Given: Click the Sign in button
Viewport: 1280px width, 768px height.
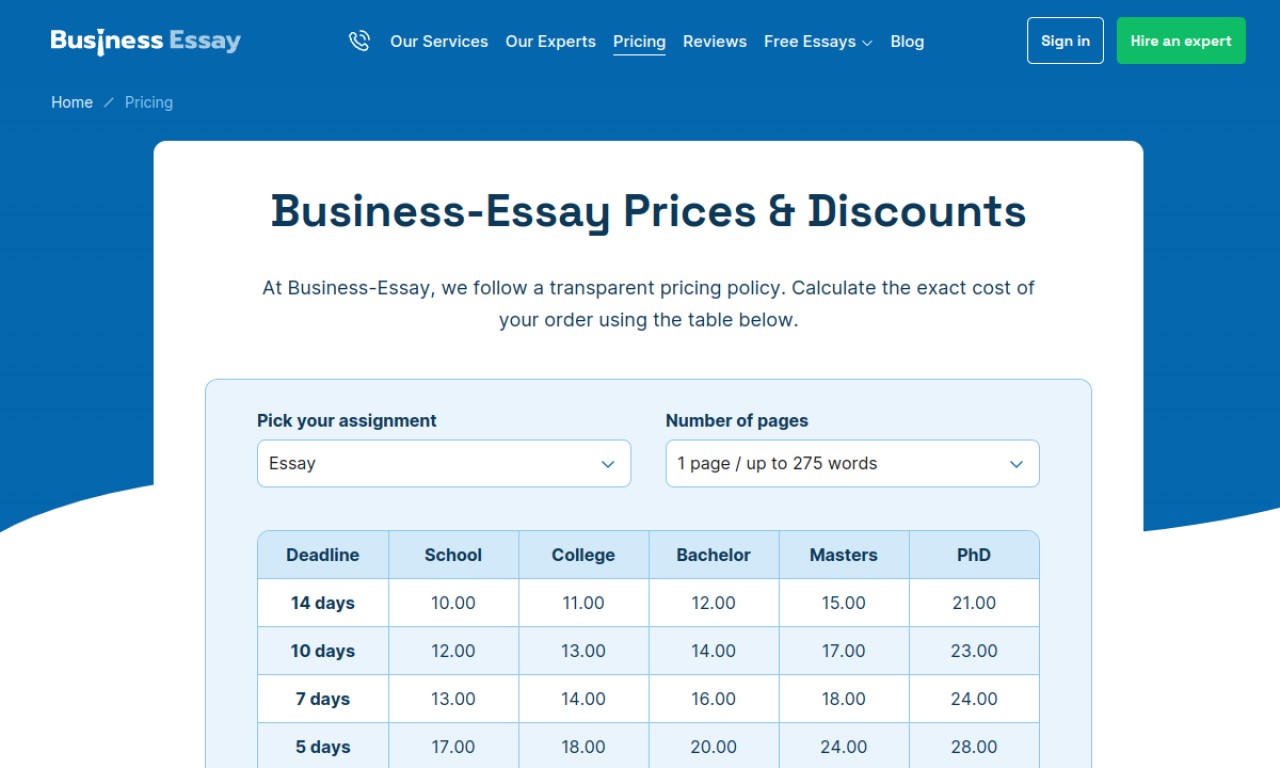Looking at the screenshot, I should click(x=1065, y=41).
